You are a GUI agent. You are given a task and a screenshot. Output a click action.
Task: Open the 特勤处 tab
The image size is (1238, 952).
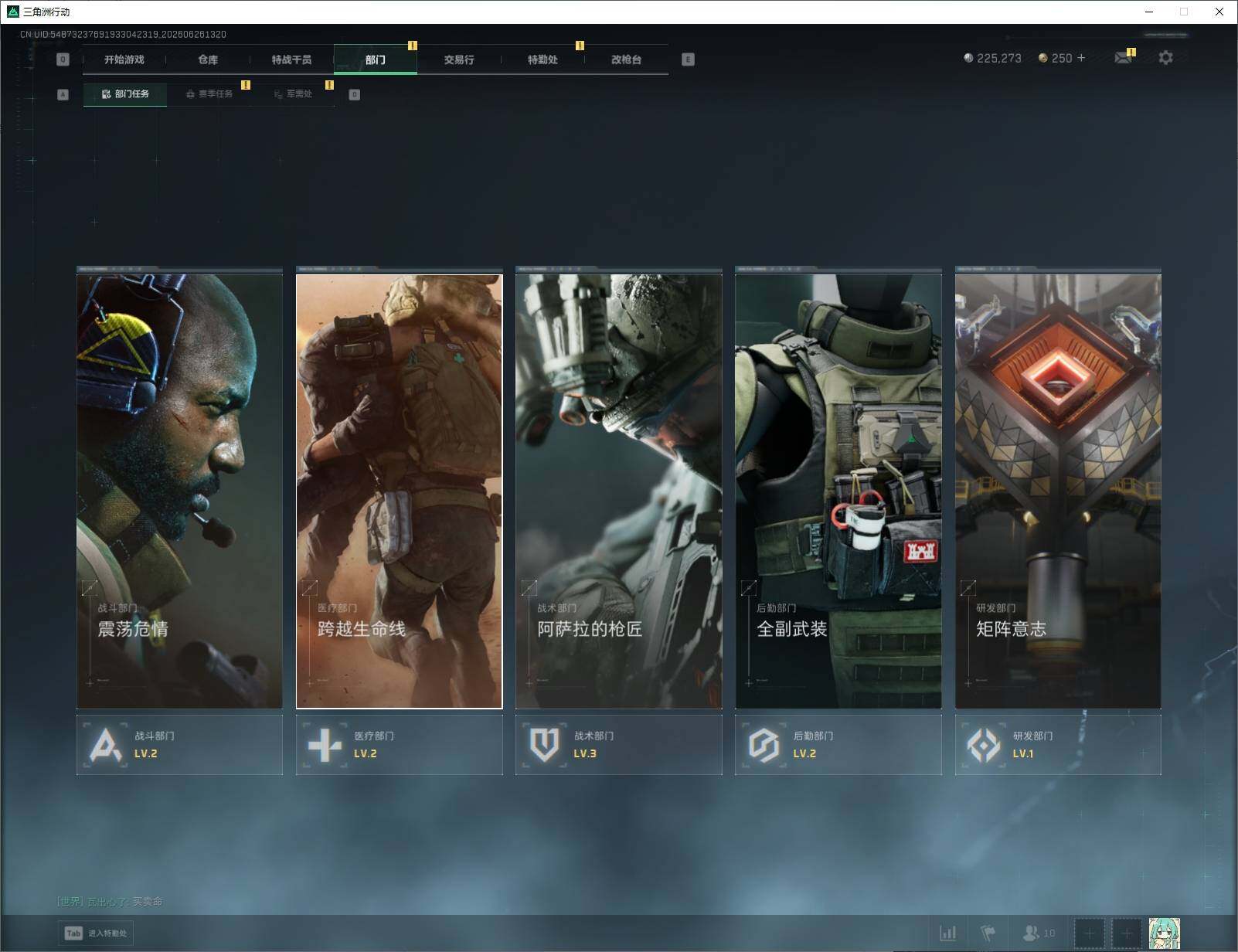pos(542,59)
